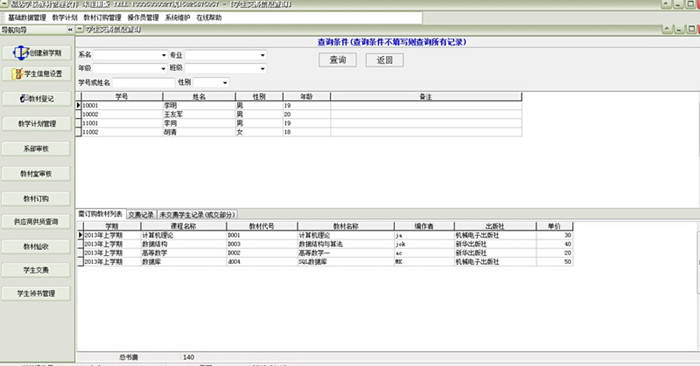The image size is (700, 366).
Task: Open the 教材室审核 sidebar button
Action: [36, 174]
